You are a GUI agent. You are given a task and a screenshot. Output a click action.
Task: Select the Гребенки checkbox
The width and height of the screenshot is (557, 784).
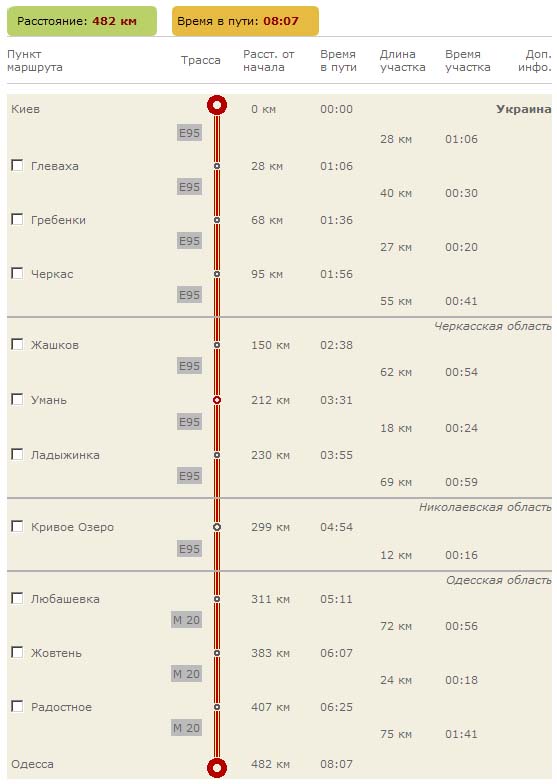[x=17, y=219]
